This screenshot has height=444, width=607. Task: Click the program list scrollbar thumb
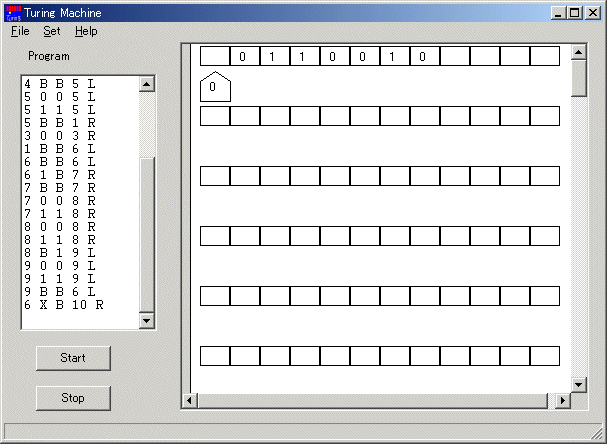point(147,235)
